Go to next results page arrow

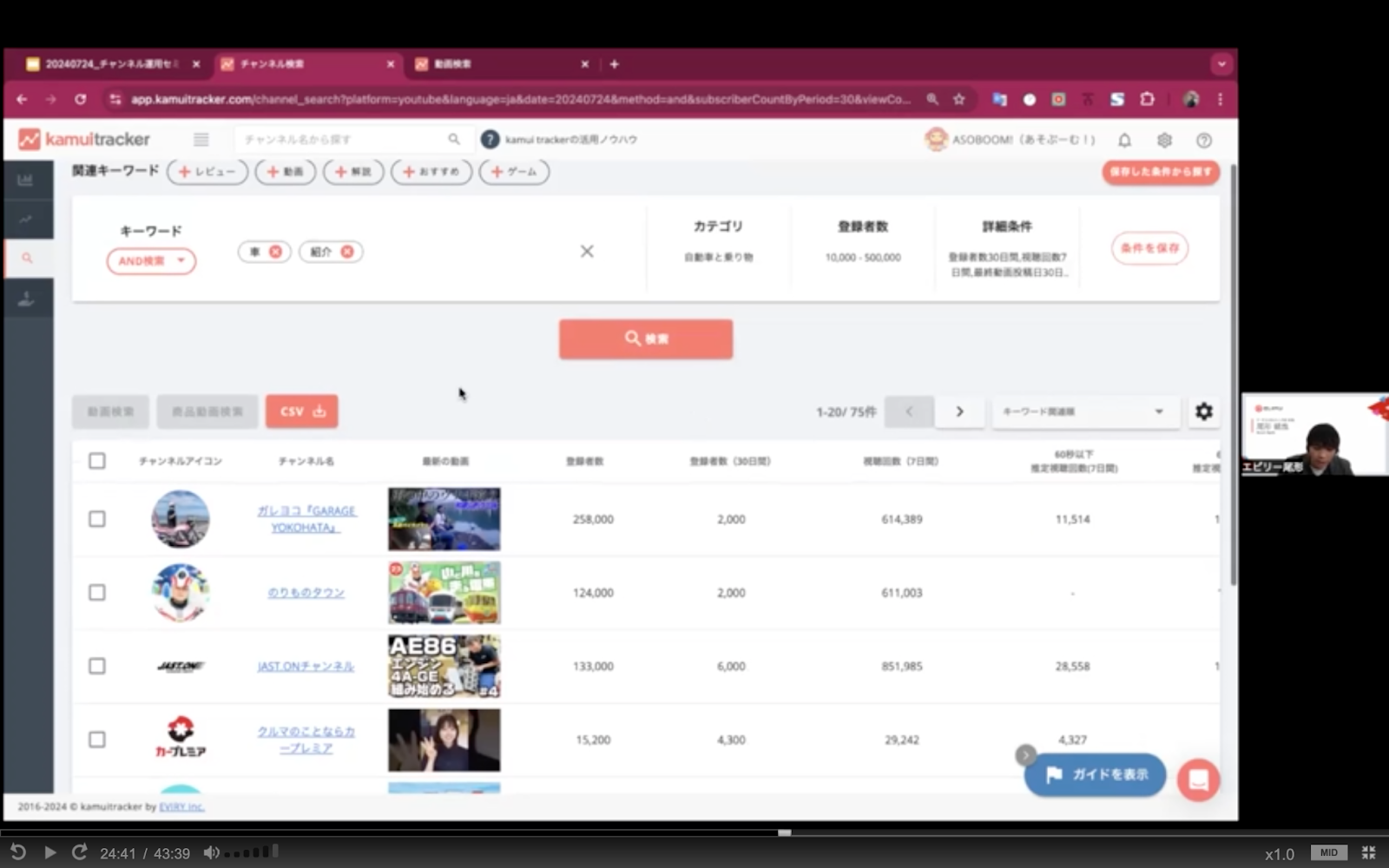point(959,411)
